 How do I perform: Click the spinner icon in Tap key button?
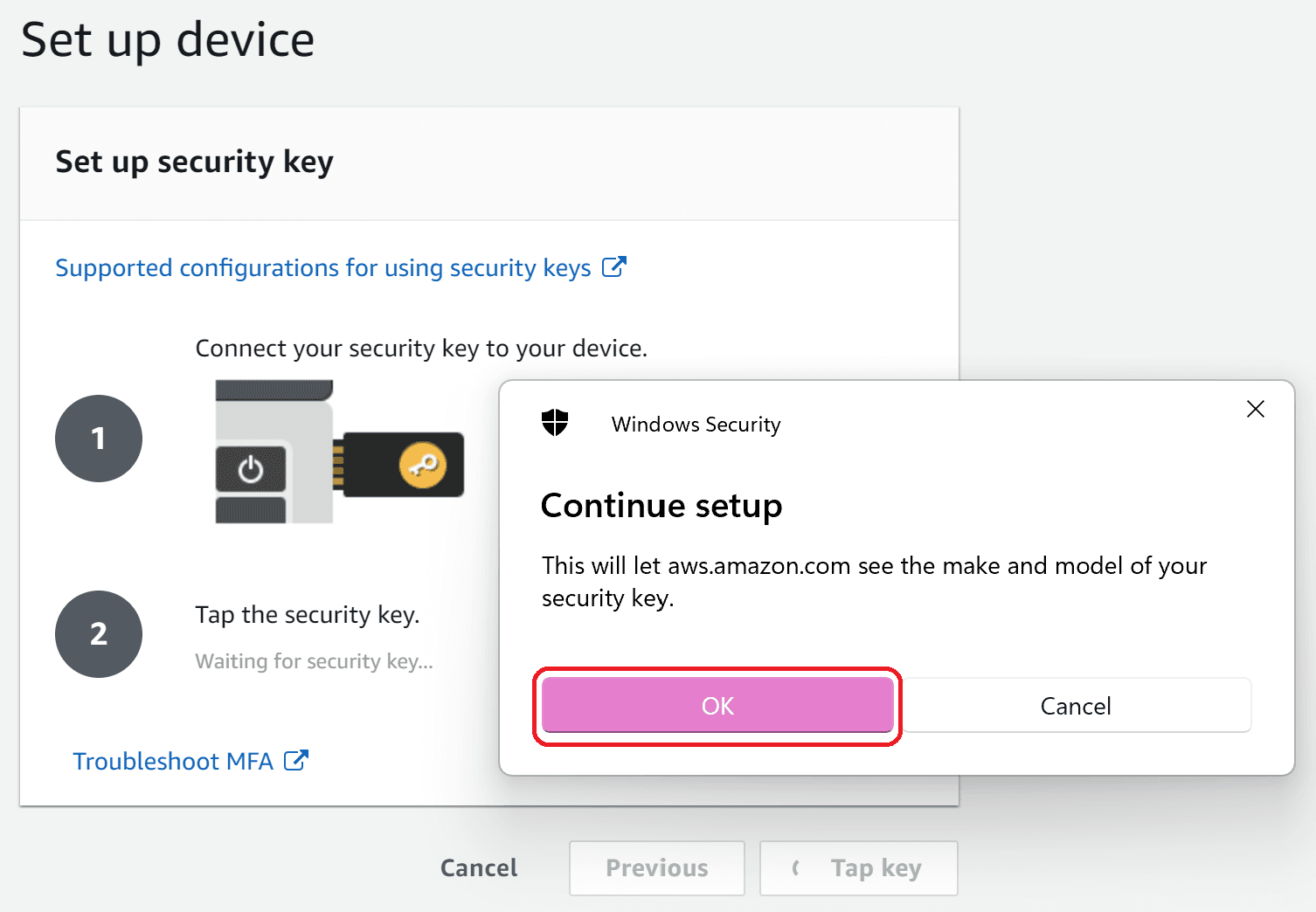pyautogui.click(x=796, y=868)
